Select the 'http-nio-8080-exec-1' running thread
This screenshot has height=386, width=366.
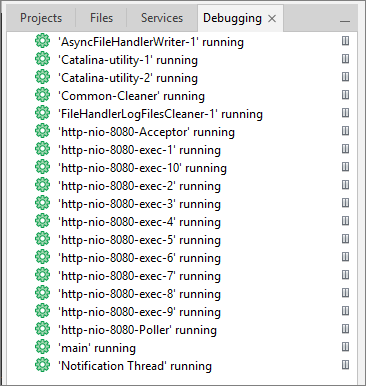(139, 150)
